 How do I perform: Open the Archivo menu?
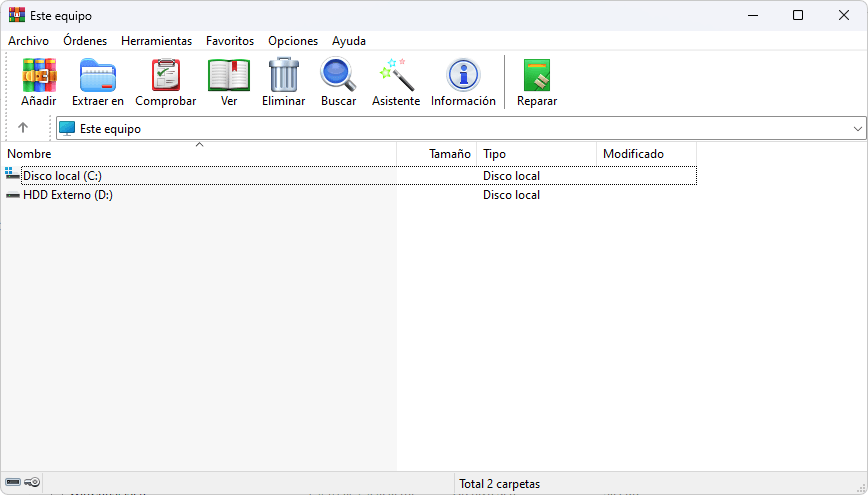[28, 41]
